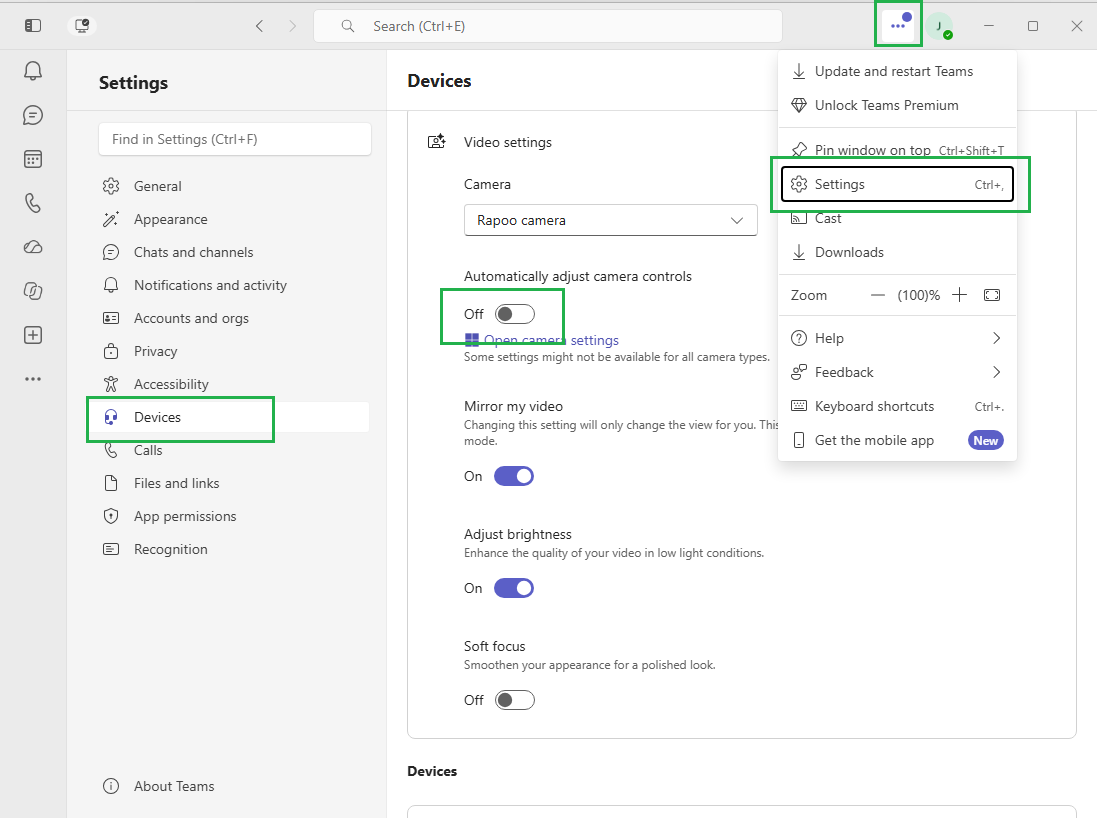This screenshot has height=818, width=1100.
Task: Toggle Automatically adjust camera controls switch
Action: 515,314
